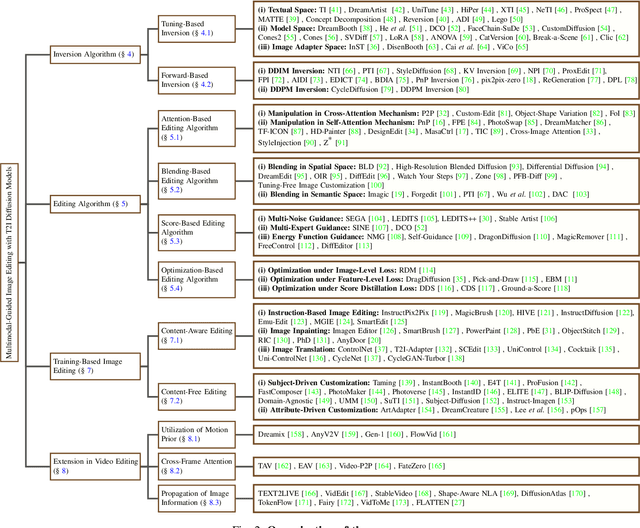Follow the section 4.1 link
The image size is (640, 528).
[206, 33]
